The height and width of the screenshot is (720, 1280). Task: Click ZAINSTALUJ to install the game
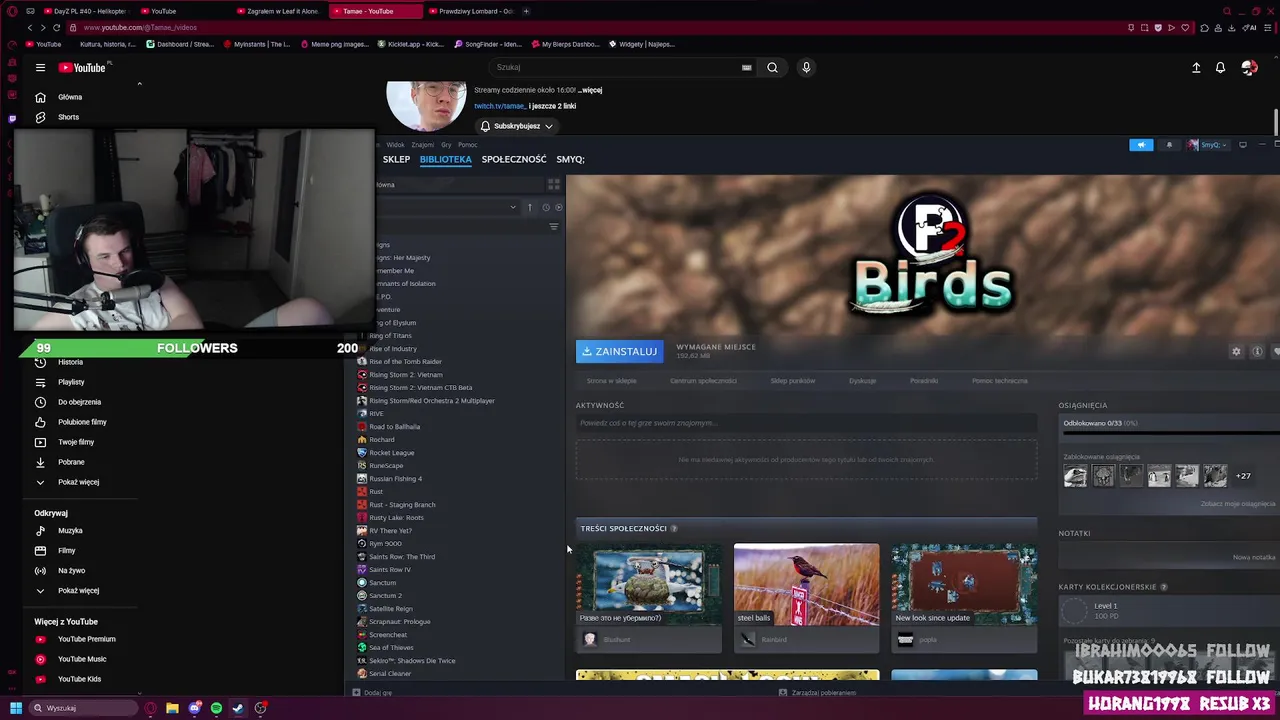[619, 352]
